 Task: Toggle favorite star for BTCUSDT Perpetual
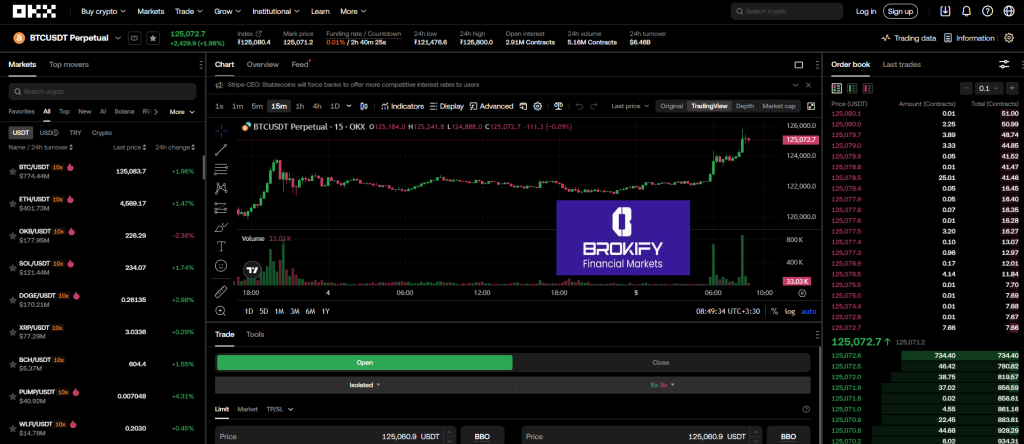pyautogui.click(x=152, y=38)
